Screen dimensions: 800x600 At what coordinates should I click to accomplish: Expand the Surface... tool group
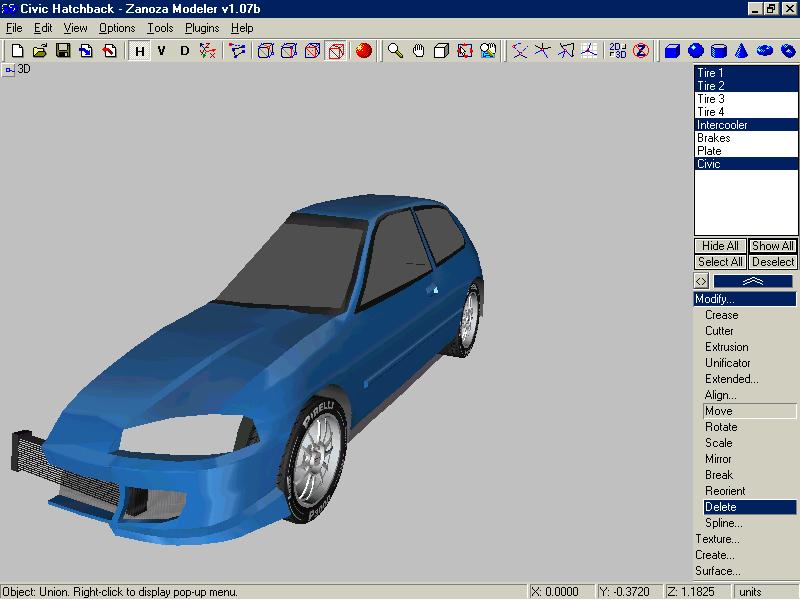coord(717,571)
